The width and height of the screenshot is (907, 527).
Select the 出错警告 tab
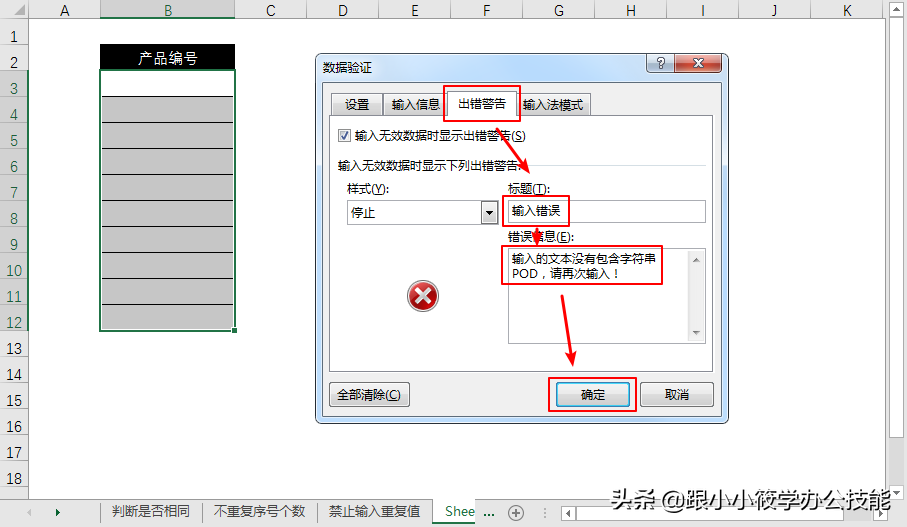point(482,104)
